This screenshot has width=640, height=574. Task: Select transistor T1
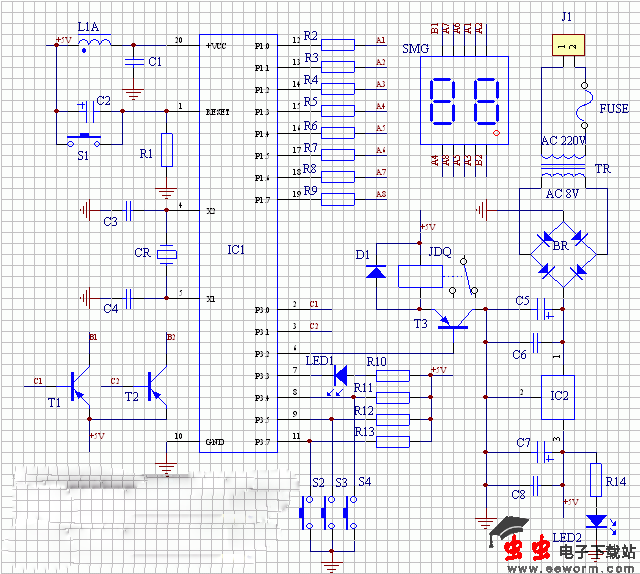point(76,385)
